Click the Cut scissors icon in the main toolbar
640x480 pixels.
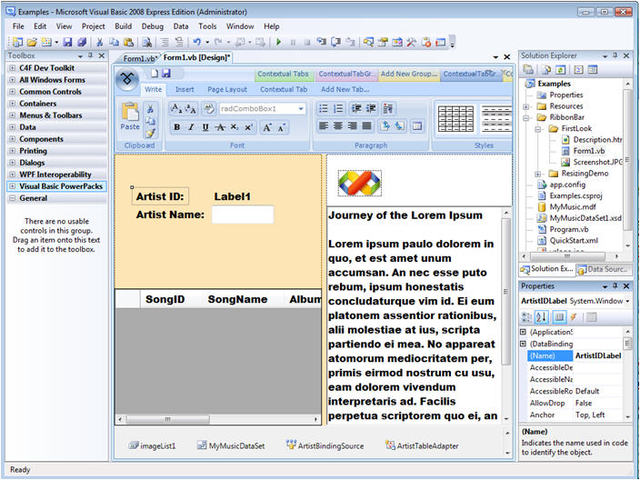pos(99,42)
